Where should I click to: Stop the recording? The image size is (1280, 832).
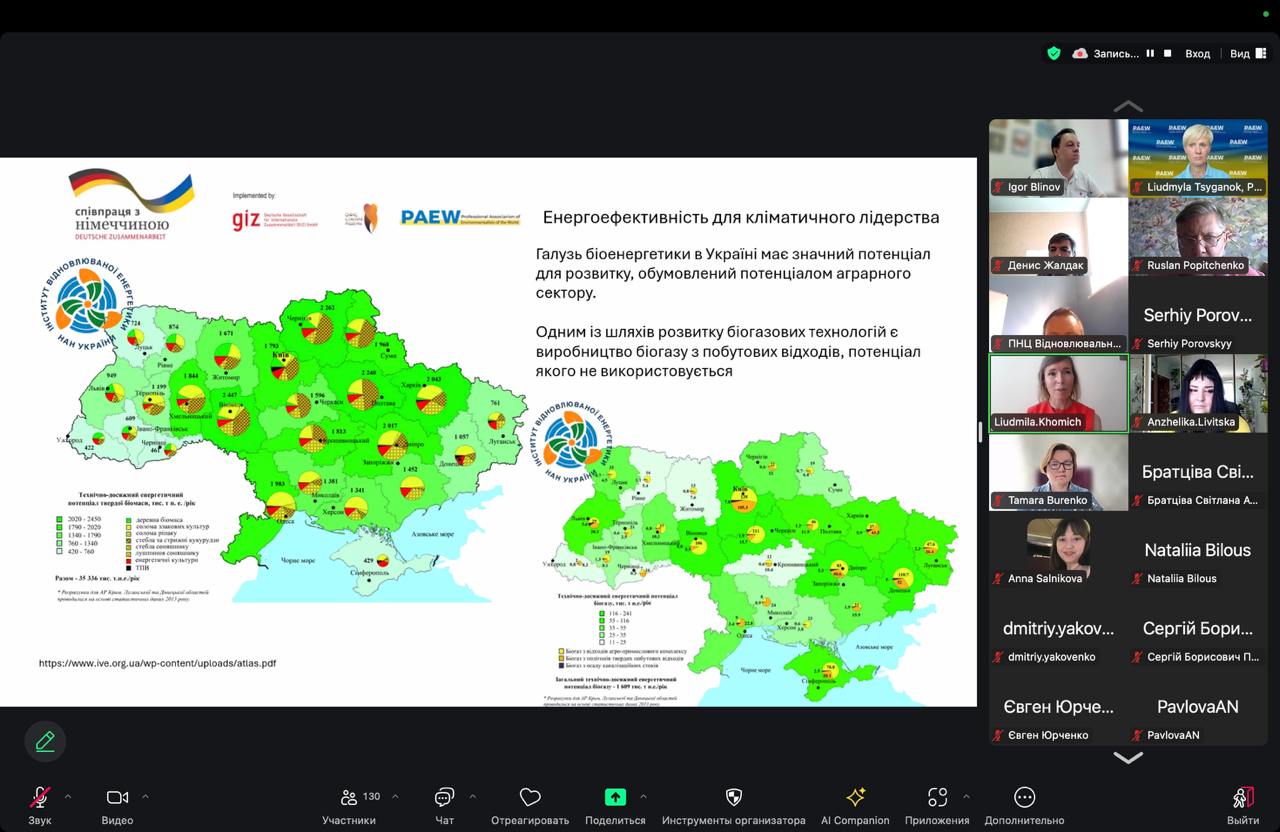[1167, 54]
